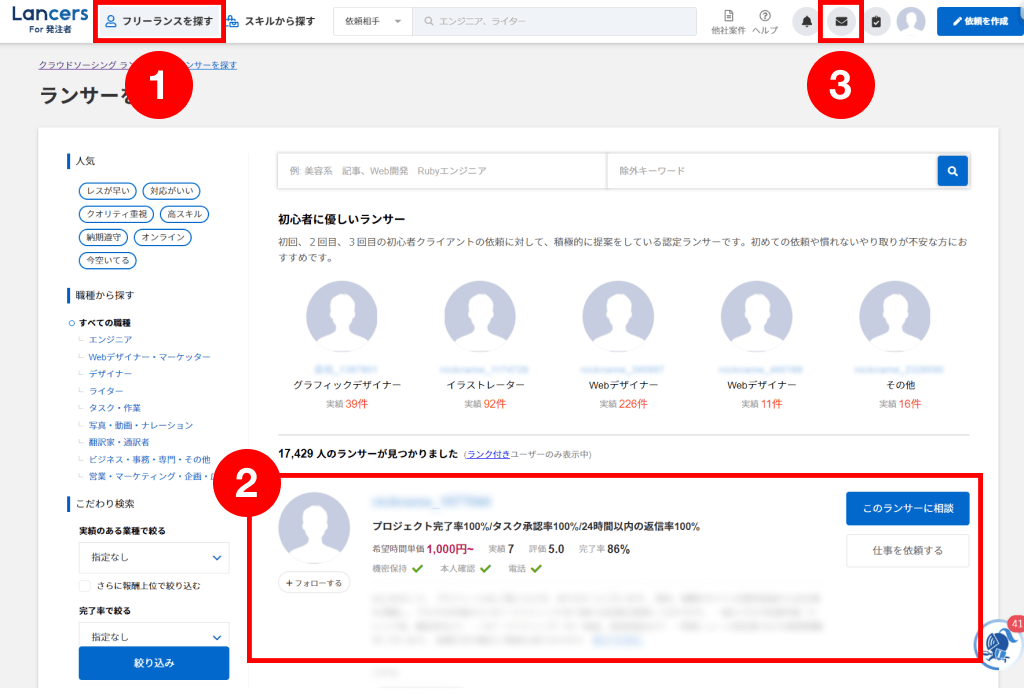The image size is (1024, 696).
Task: Check さらに報酬上位で絞り込む checkbox
Action: [85, 586]
